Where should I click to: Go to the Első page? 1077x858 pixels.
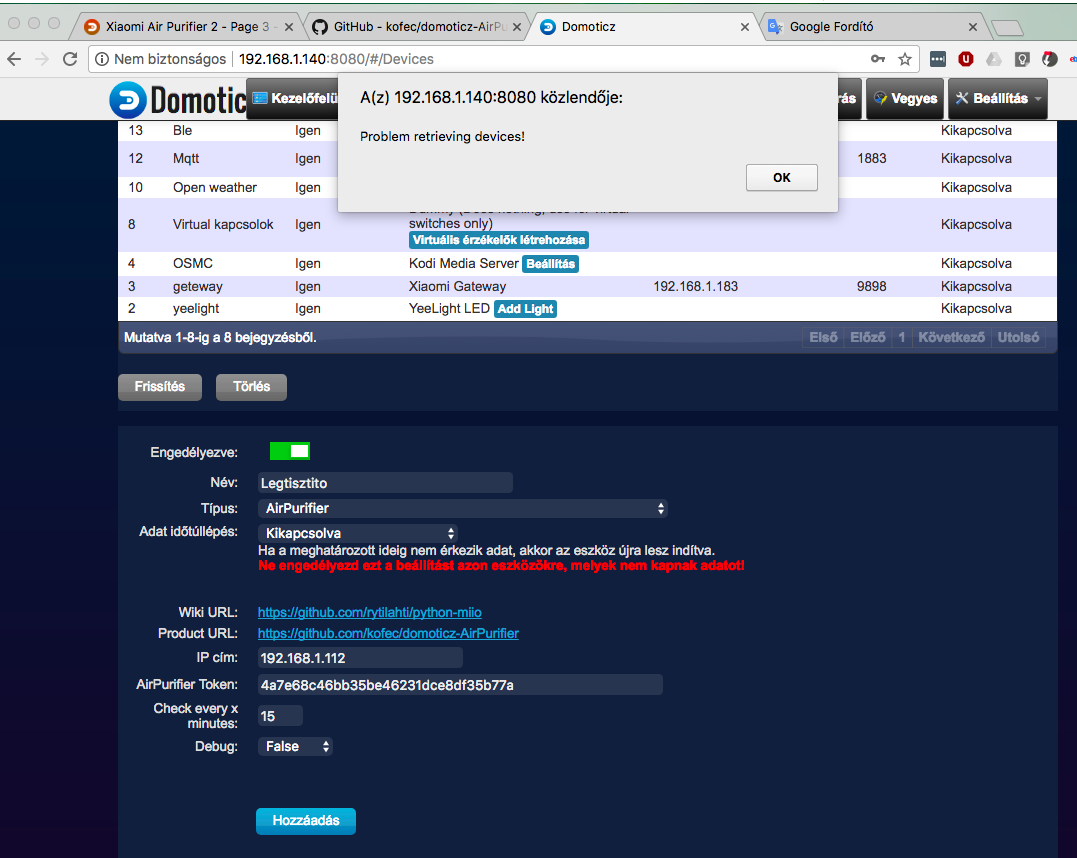tap(823, 337)
